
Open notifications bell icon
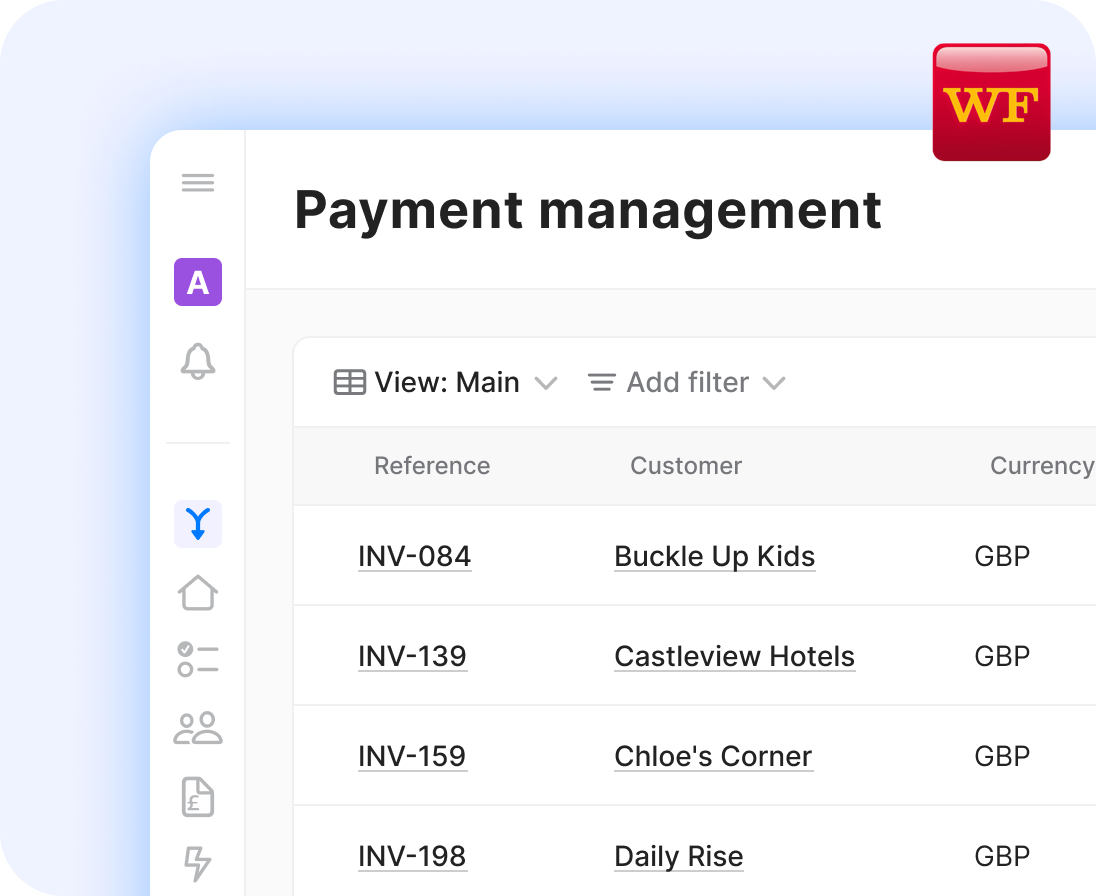tap(198, 361)
